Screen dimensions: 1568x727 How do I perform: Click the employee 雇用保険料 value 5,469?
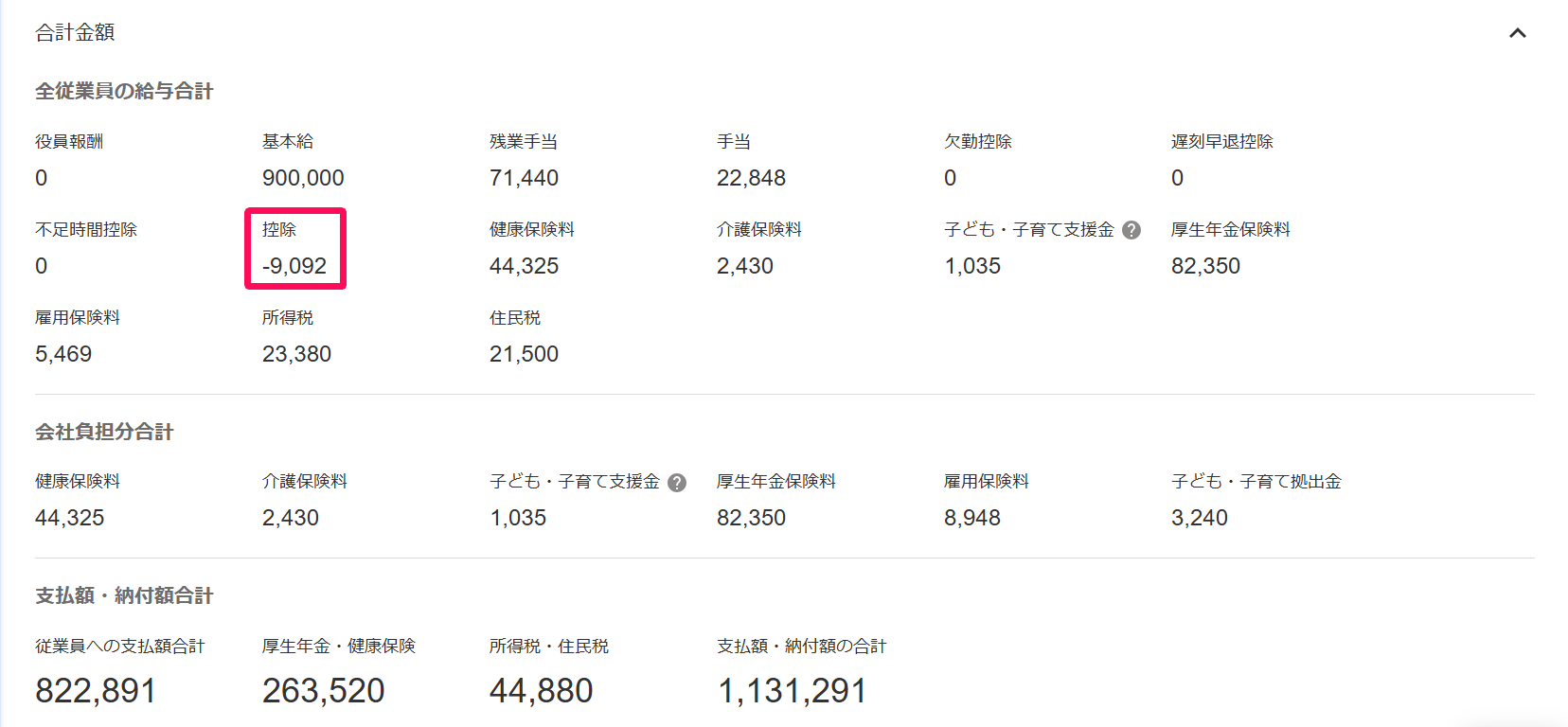click(63, 354)
